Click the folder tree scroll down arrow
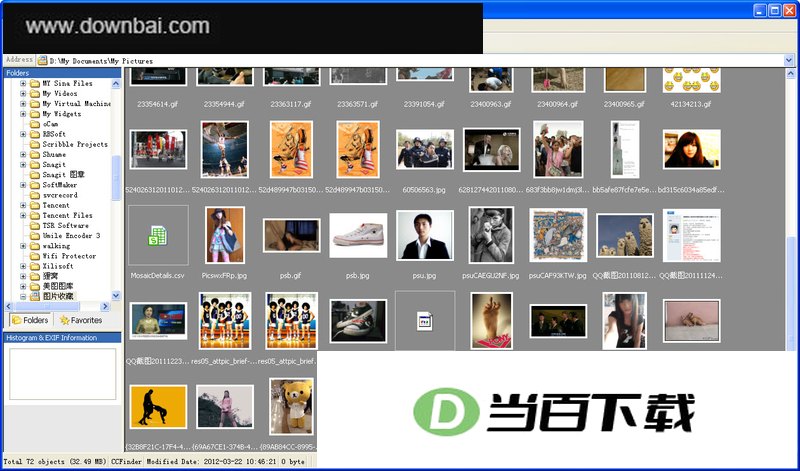The height and width of the screenshot is (471, 800). (116, 296)
